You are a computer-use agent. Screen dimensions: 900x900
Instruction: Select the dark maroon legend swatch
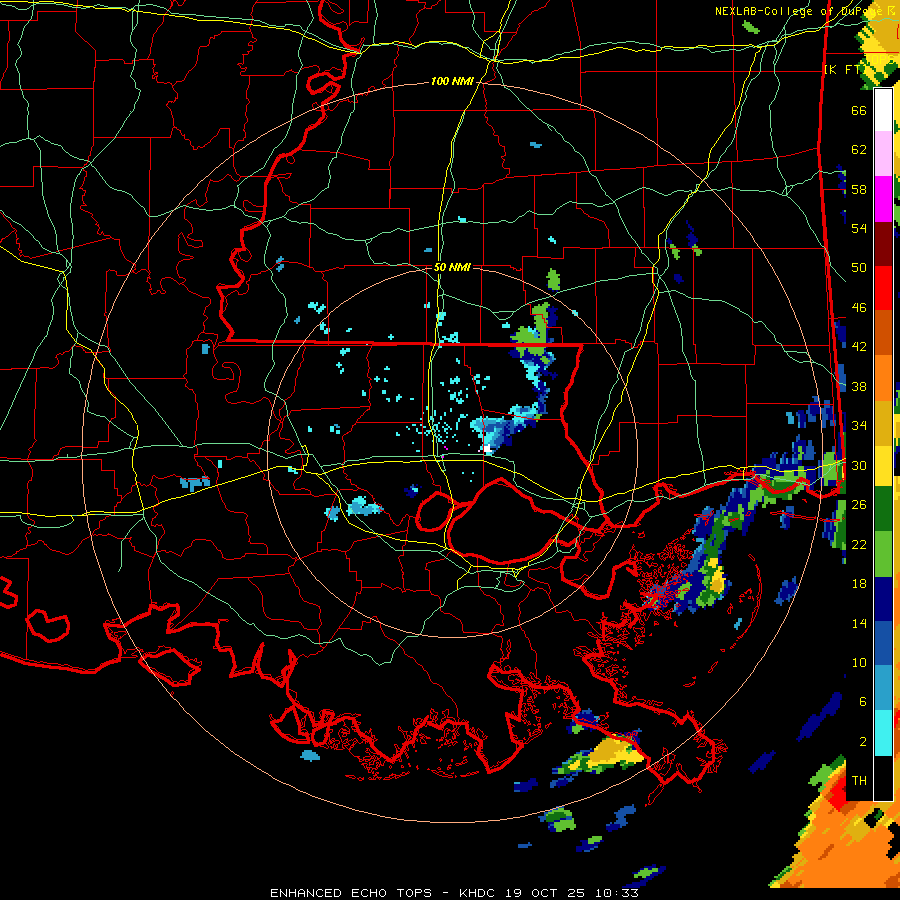883,244
